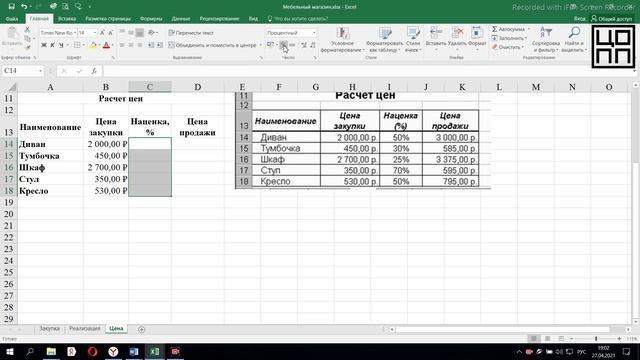The image size is (640, 360).
Task: Align cell content to the vertical middle
Action: pyautogui.click(x=131, y=33)
